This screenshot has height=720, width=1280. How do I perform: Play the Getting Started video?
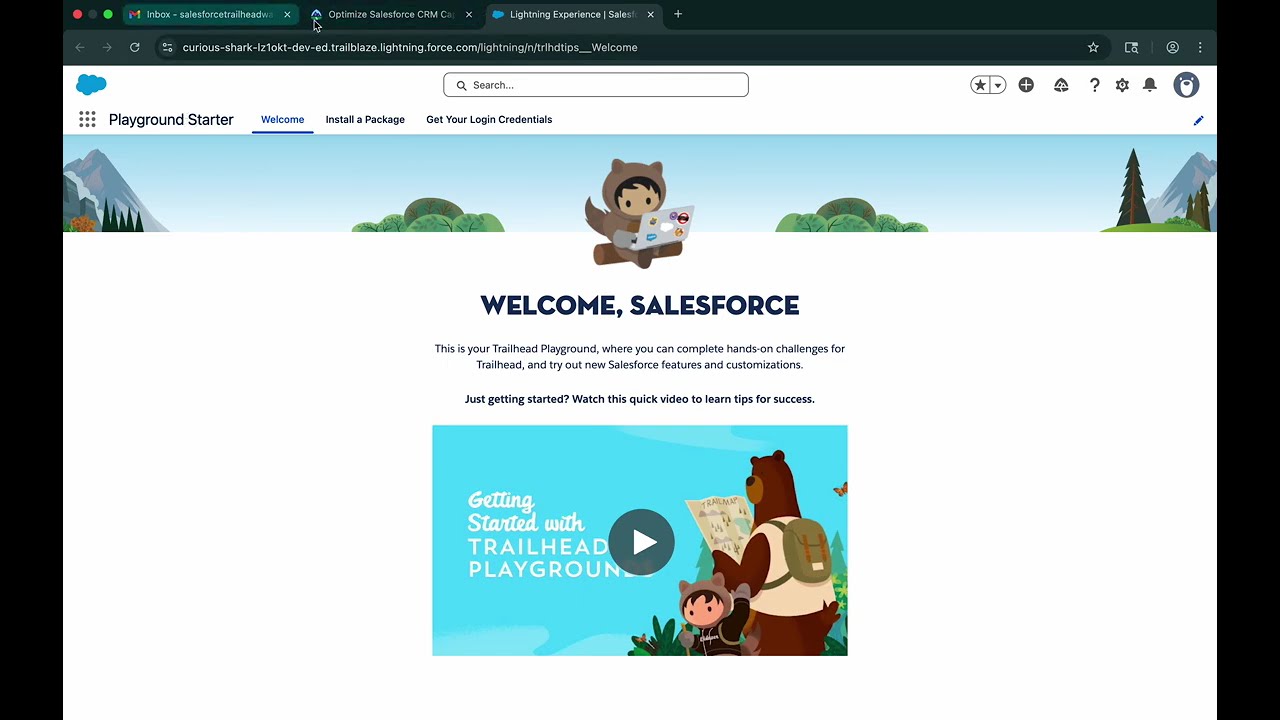coord(641,541)
